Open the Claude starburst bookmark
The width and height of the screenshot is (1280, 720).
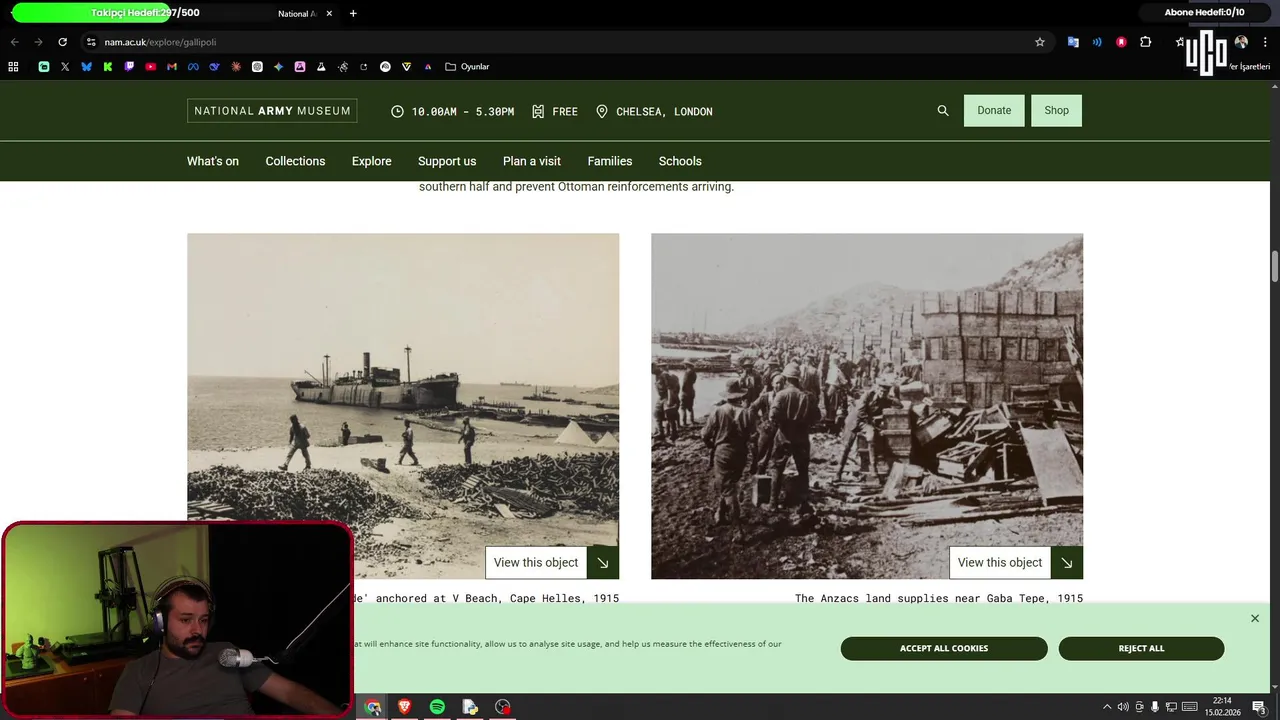tap(236, 67)
